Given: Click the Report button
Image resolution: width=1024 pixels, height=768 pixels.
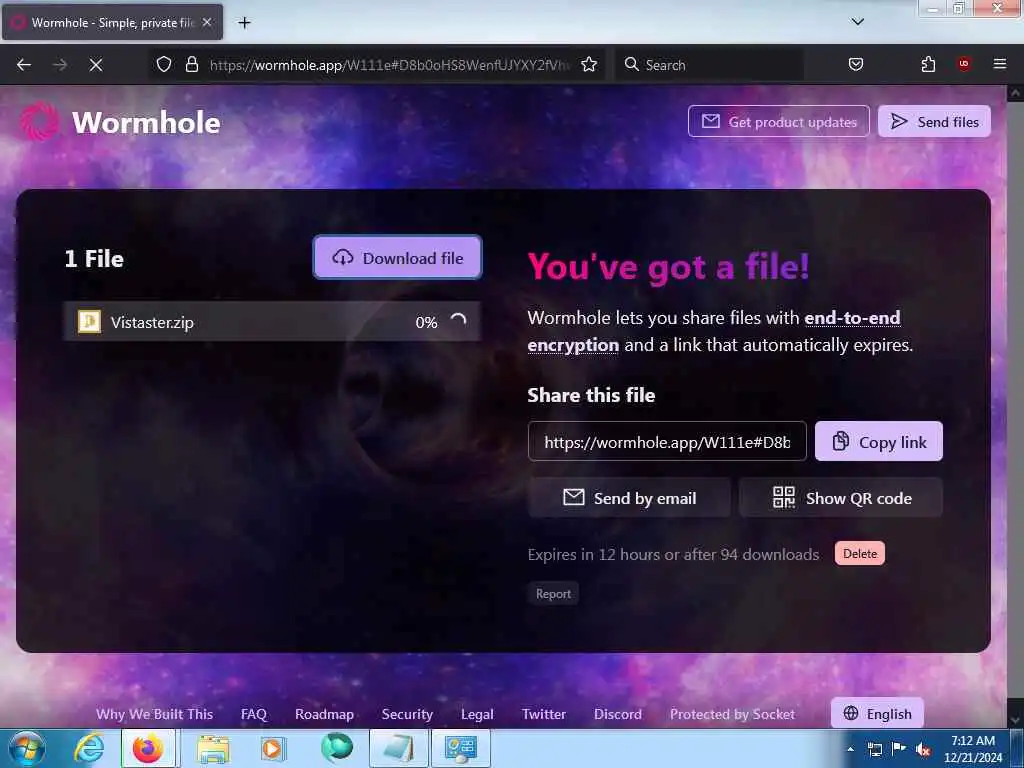Looking at the screenshot, I should pyautogui.click(x=553, y=594).
